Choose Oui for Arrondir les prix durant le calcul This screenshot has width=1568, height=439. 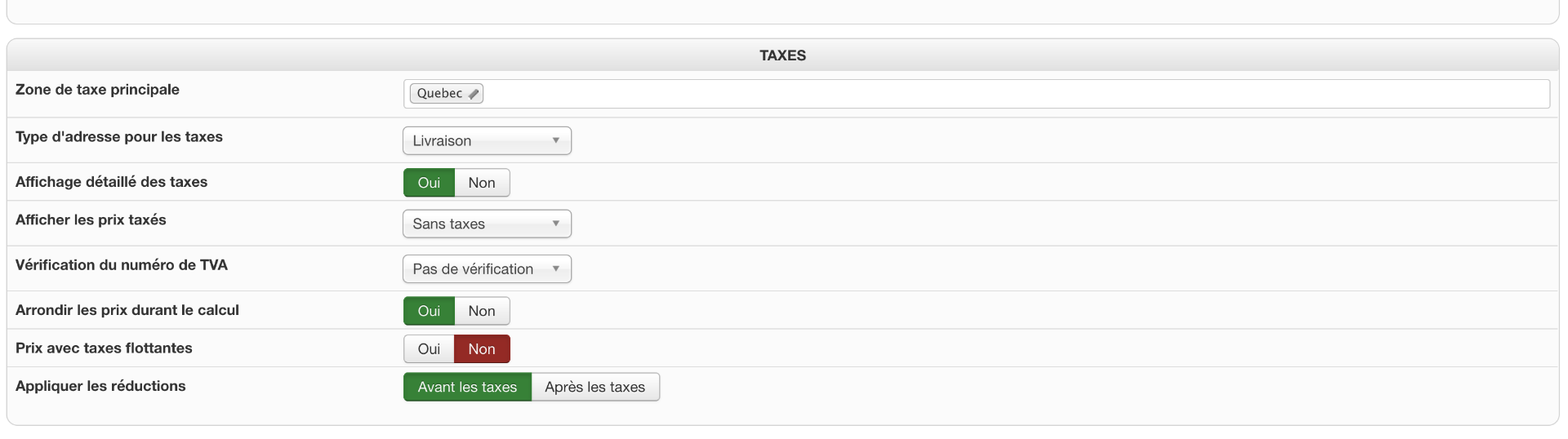[x=429, y=311]
